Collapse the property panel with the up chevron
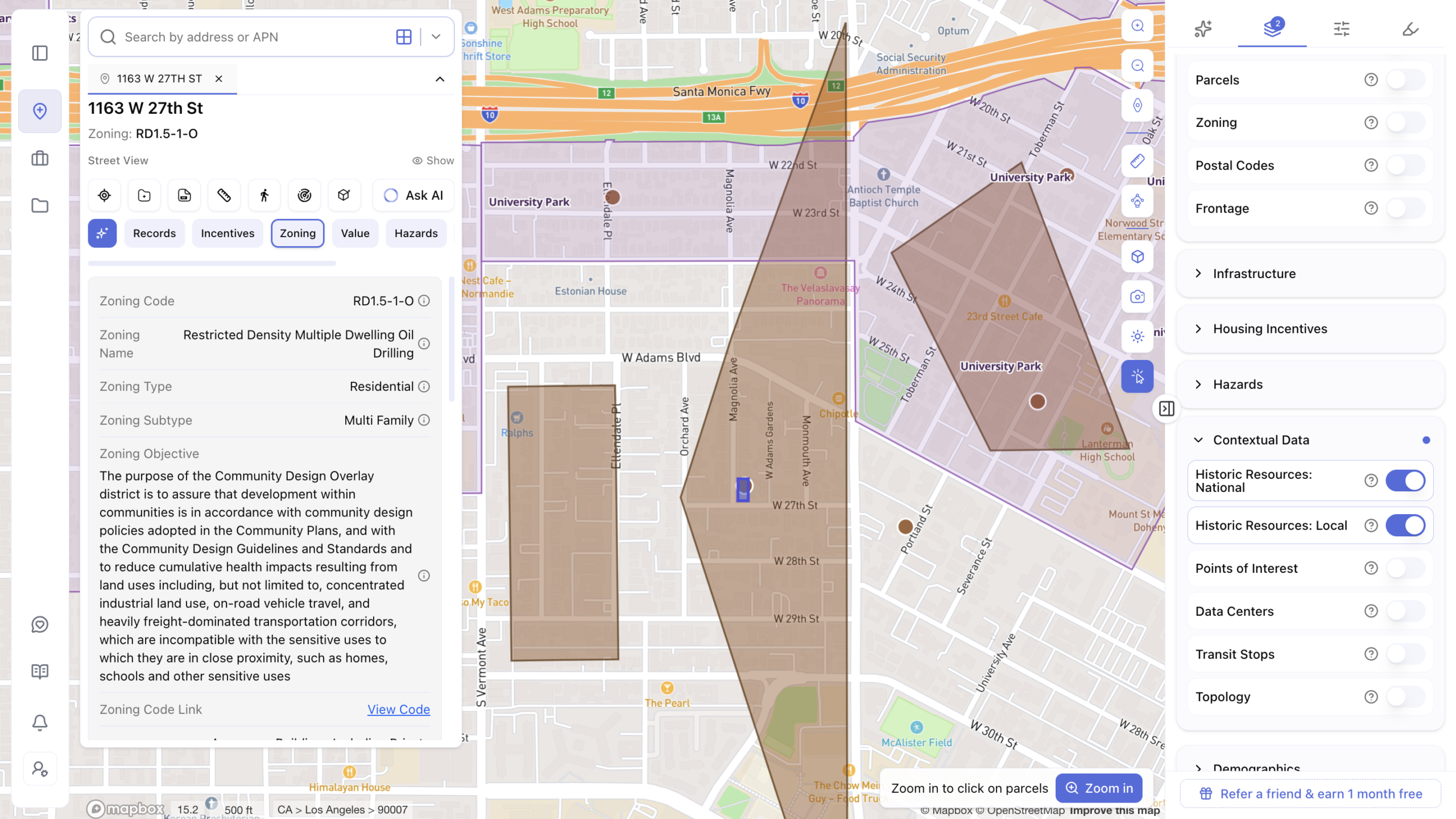Image resolution: width=1456 pixels, height=819 pixels. coord(440,79)
